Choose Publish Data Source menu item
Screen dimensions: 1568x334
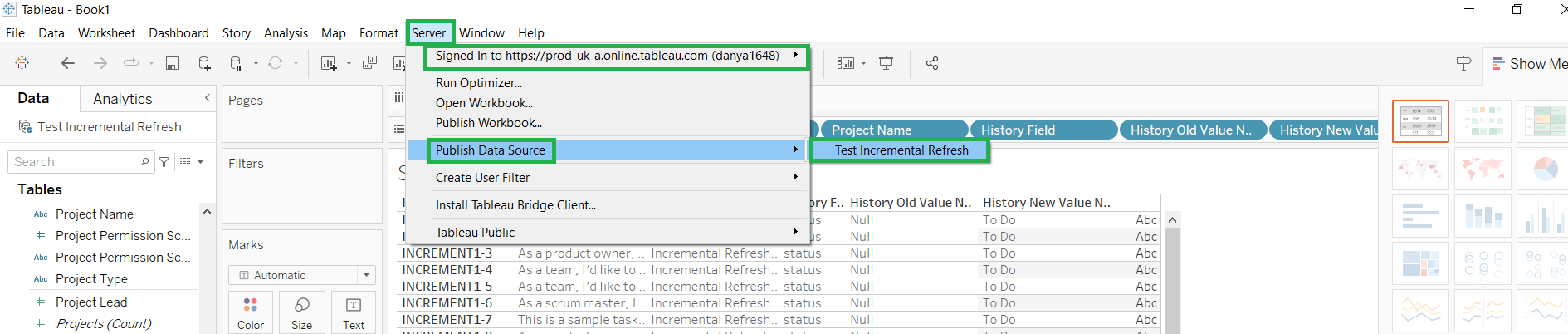pyautogui.click(x=608, y=150)
